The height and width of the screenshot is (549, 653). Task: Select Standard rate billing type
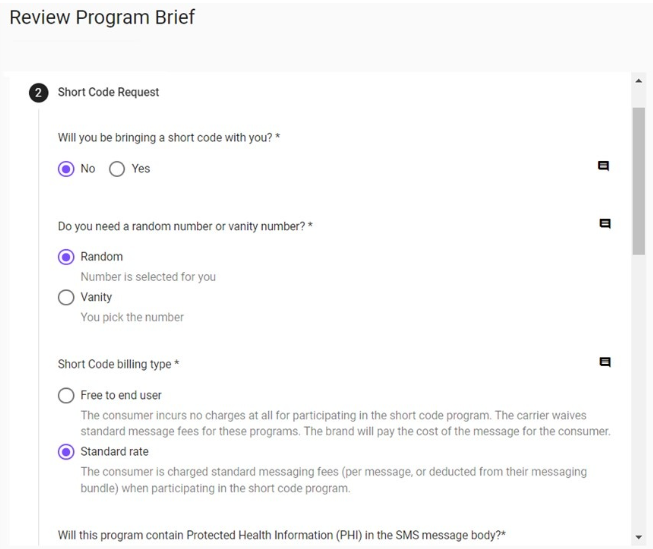67,452
